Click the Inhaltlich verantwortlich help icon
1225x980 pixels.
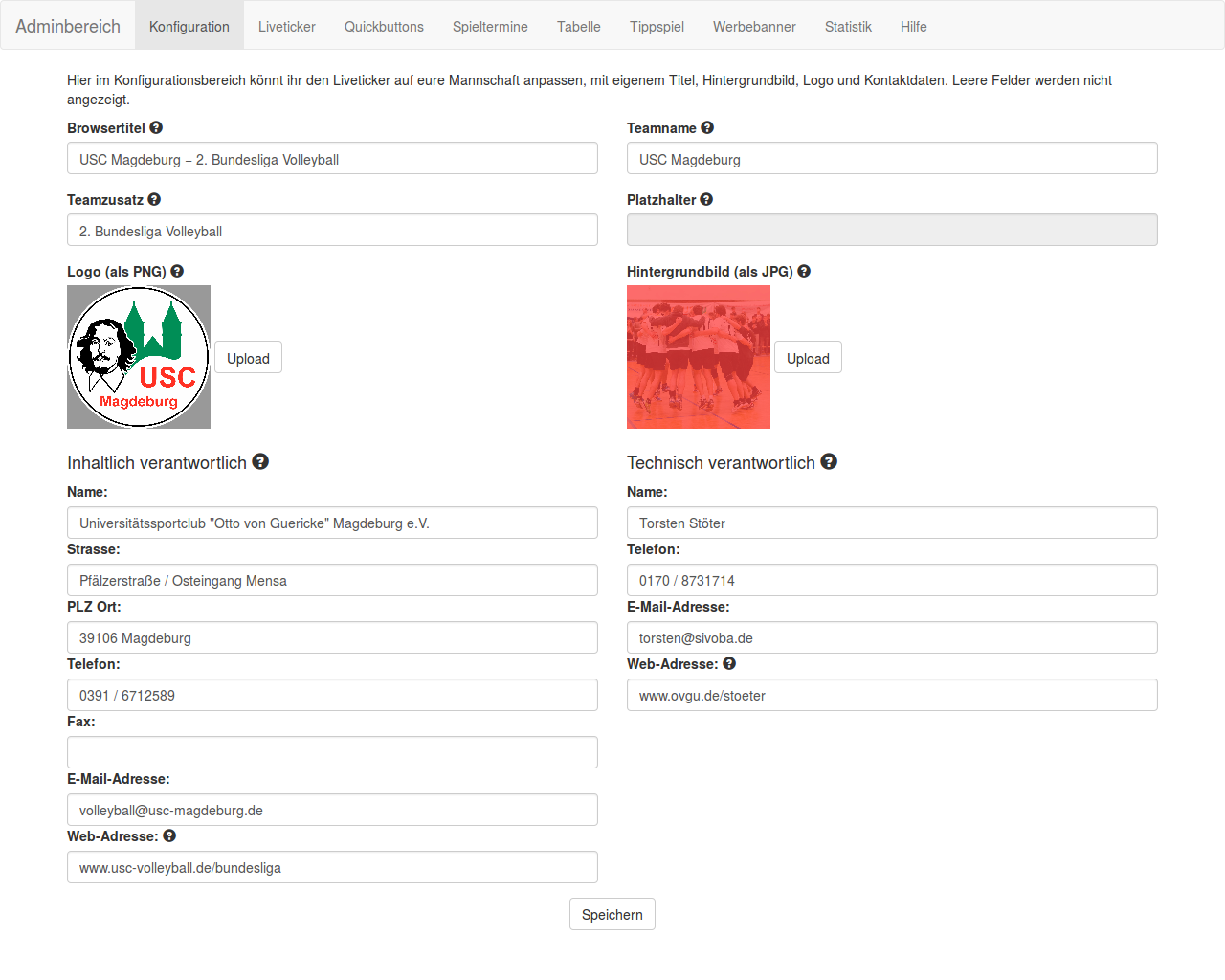260,461
